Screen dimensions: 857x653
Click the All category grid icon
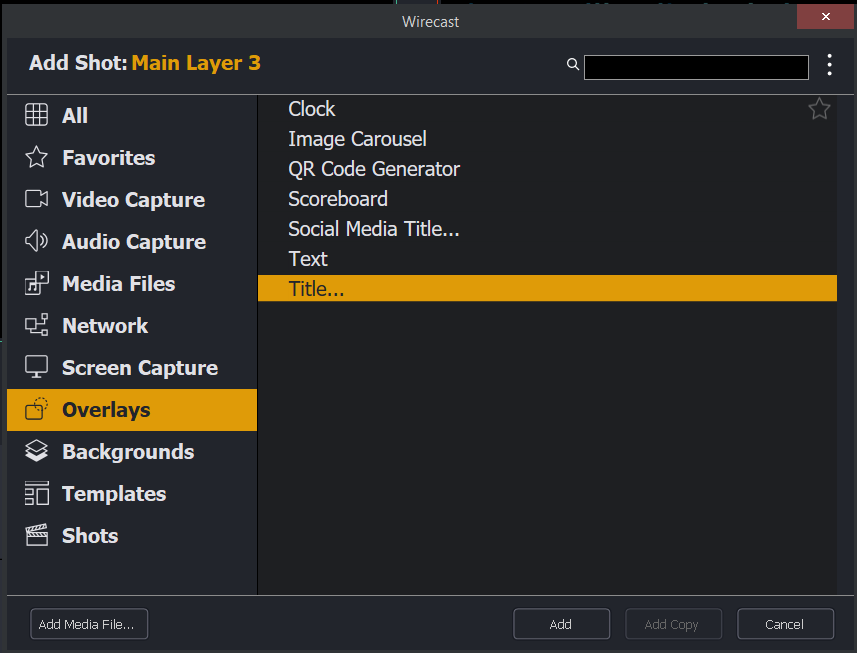[x=37, y=115]
